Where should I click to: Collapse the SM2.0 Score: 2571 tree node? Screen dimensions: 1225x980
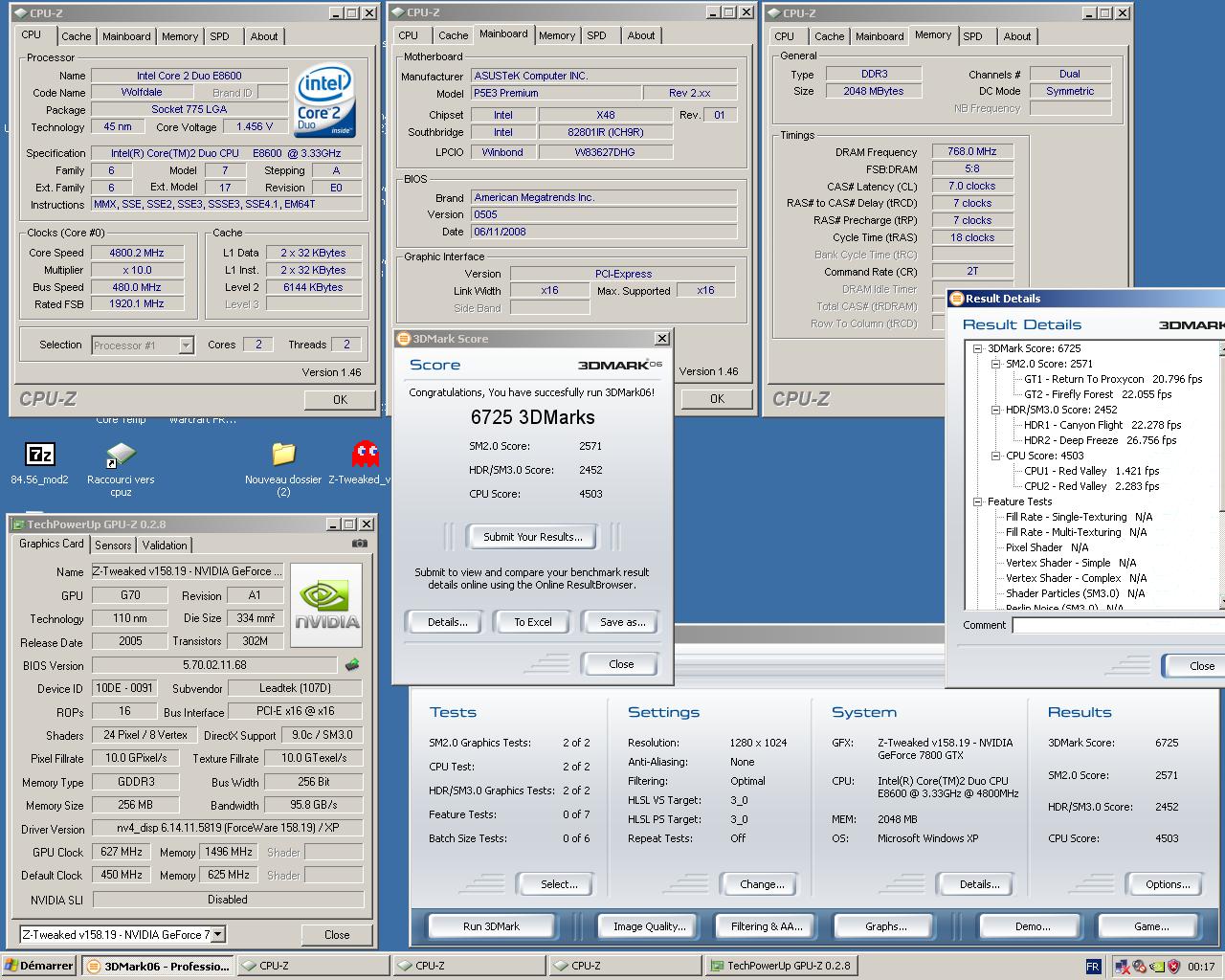(996, 364)
